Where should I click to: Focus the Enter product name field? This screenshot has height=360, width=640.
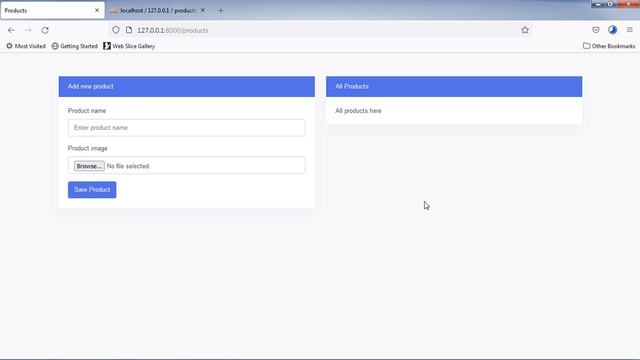pos(187,128)
